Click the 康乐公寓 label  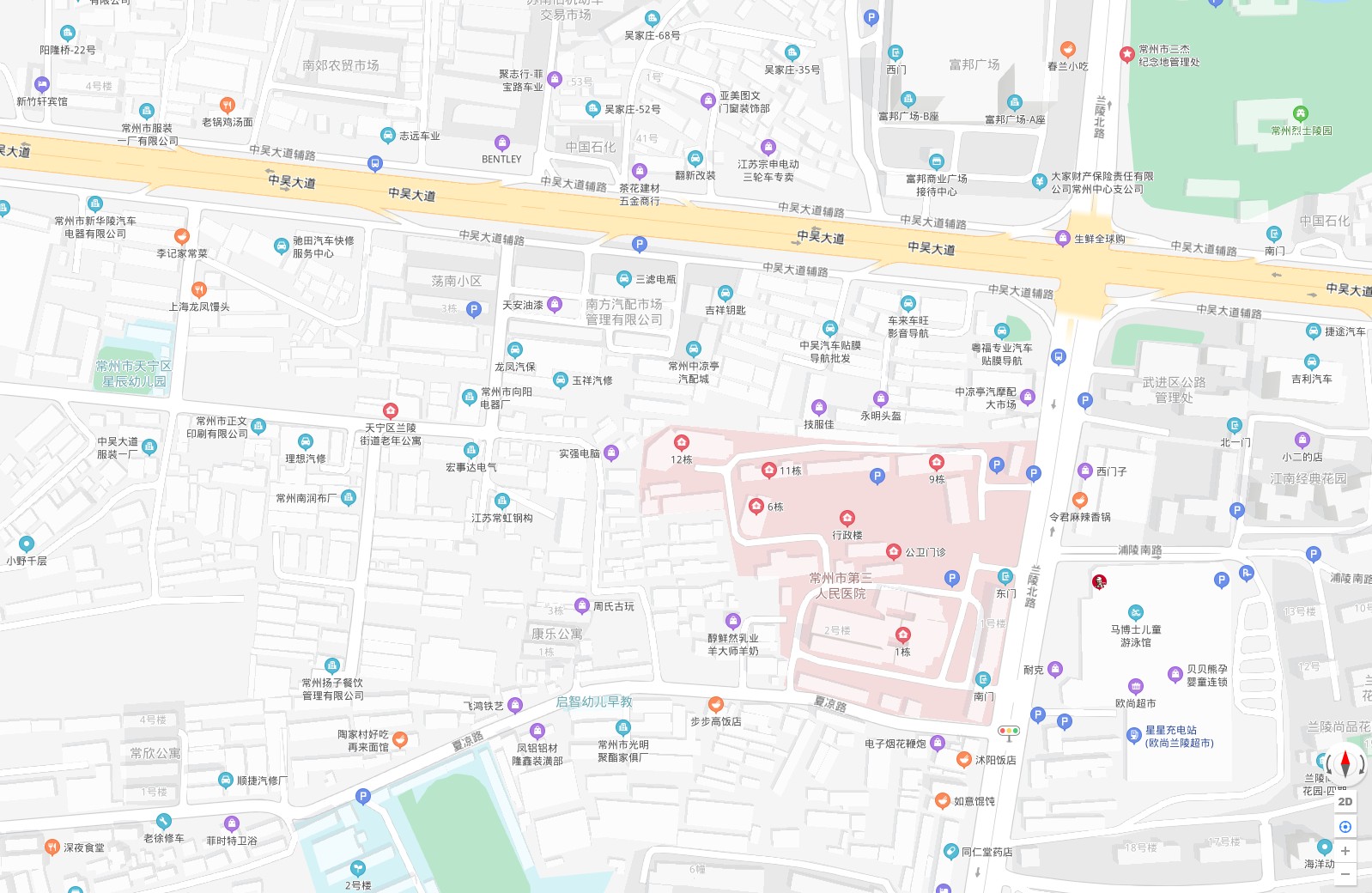tap(557, 634)
